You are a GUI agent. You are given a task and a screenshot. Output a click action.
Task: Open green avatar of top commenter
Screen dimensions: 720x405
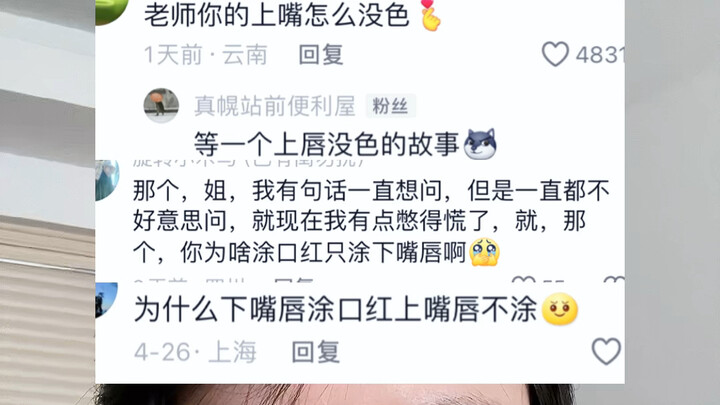(112, 10)
